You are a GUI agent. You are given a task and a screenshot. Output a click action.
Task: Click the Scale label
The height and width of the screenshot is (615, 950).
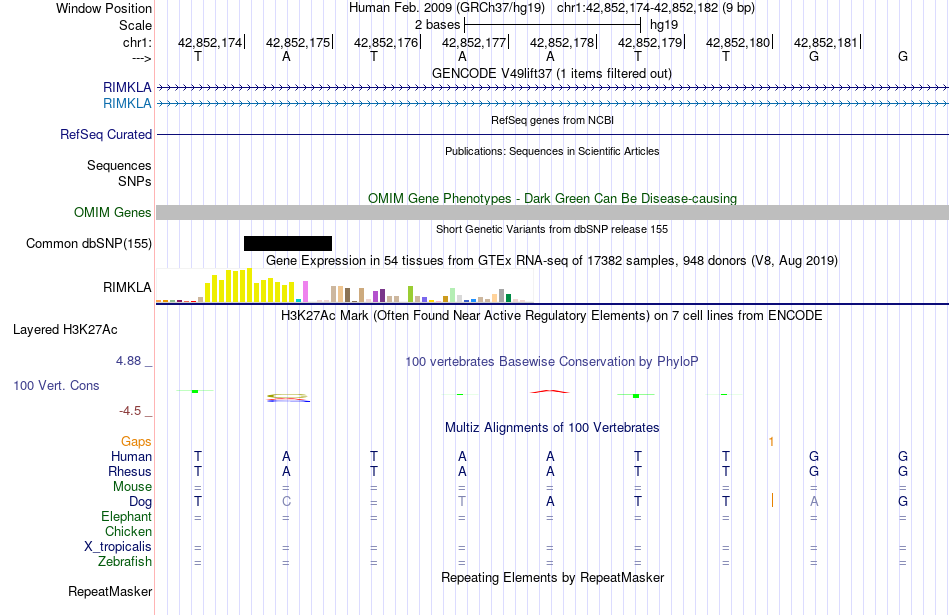coord(136,25)
